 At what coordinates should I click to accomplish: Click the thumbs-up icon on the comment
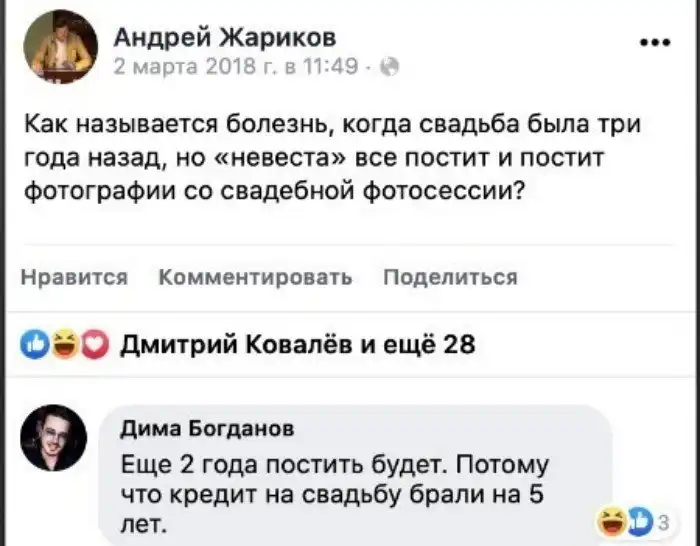[637, 519]
